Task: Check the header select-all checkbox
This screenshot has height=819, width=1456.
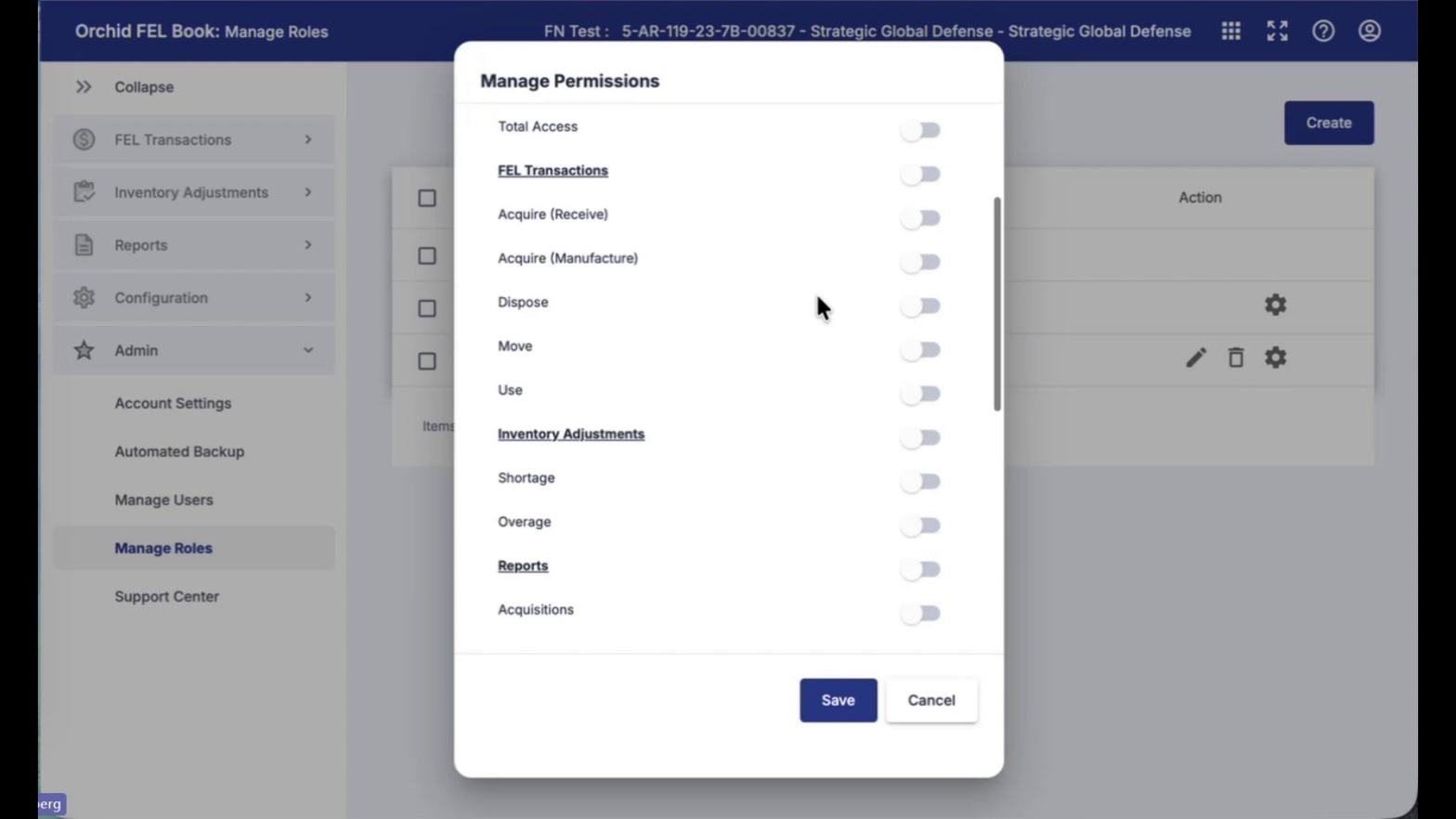Action: pos(427,198)
